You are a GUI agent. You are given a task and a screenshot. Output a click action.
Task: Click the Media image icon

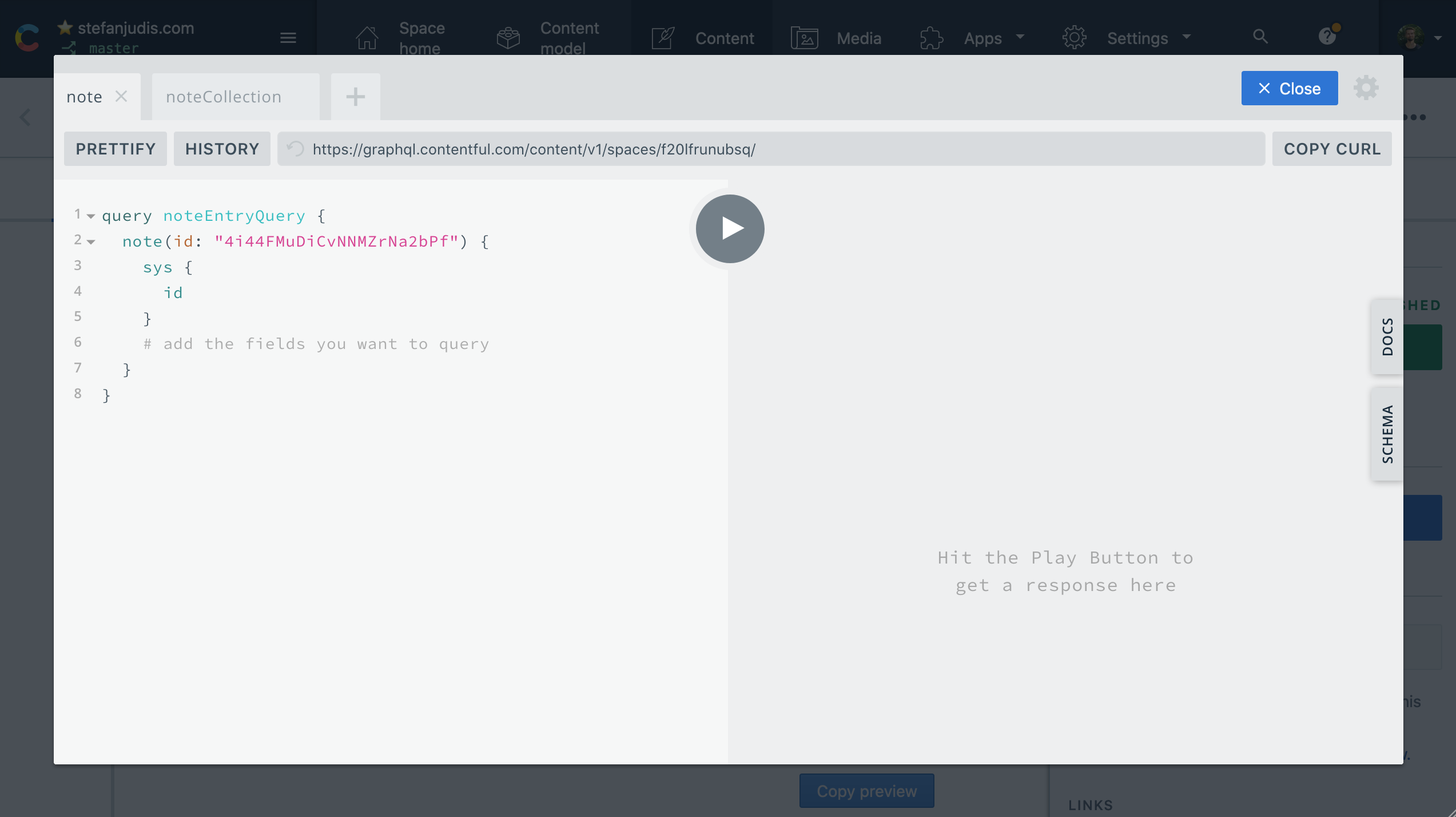tap(804, 38)
